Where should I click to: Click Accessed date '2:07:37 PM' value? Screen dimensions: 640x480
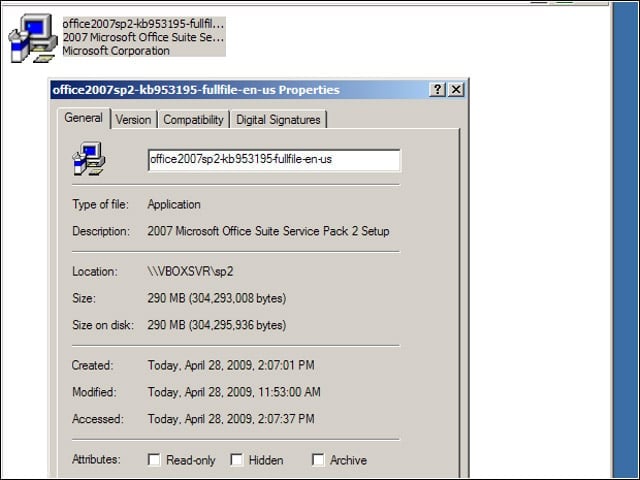click(231, 419)
